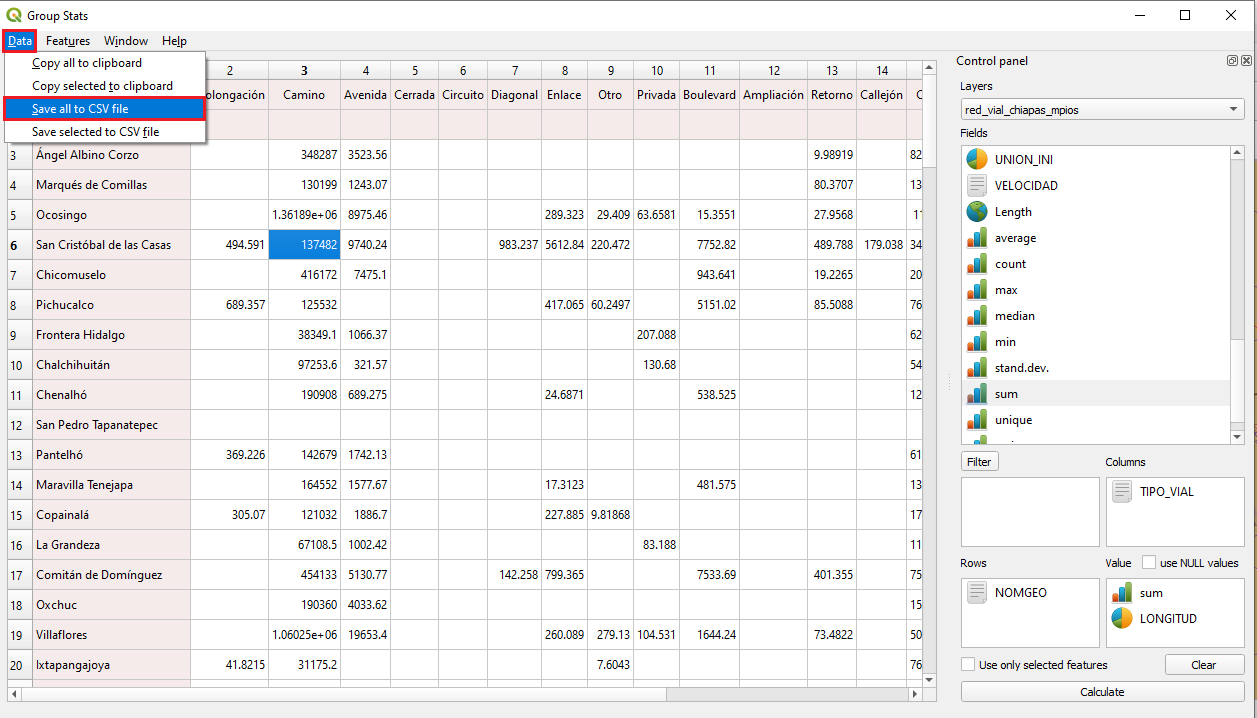This screenshot has width=1257, height=718.
Task: Click the Length globe icon in Fields
Action: point(977,212)
